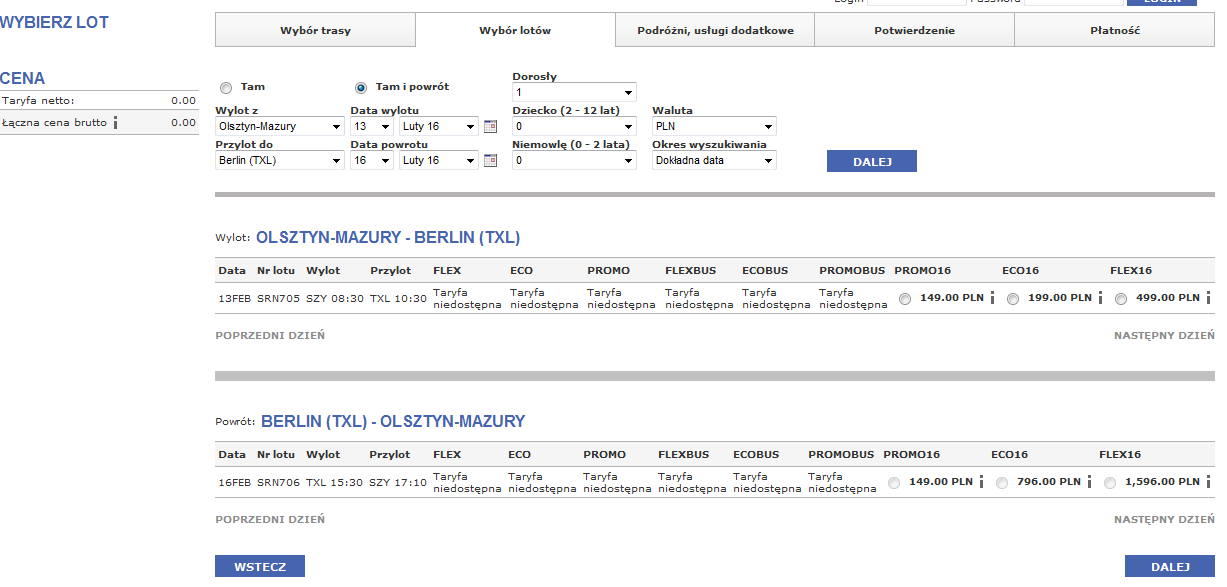
Task: Click 'Poprzedni dzień' under the Berlin to Olsztyn-Mazury flight
Action: click(270, 520)
